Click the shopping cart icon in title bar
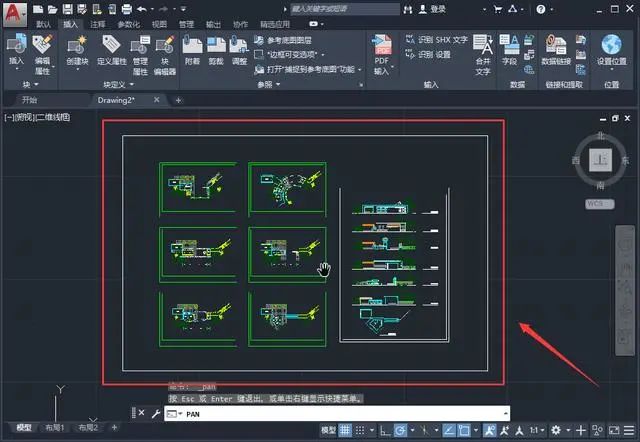640x442 pixels. pyautogui.click(x=498, y=9)
